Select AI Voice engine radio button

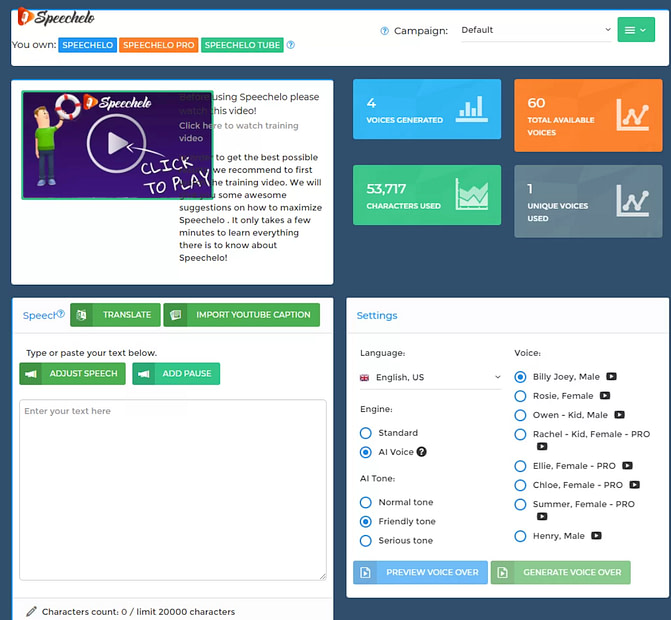click(365, 452)
